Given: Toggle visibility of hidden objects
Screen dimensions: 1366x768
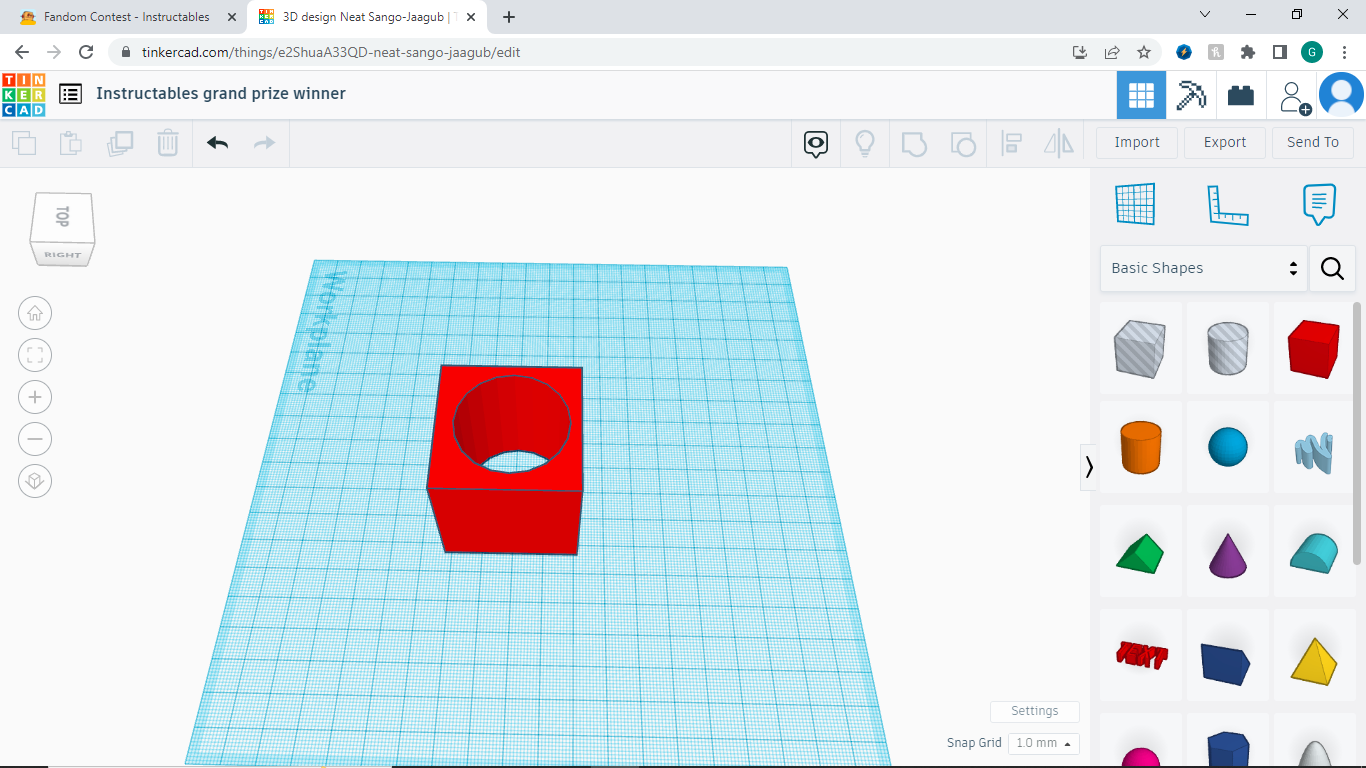Looking at the screenshot, I should [864, 143].
